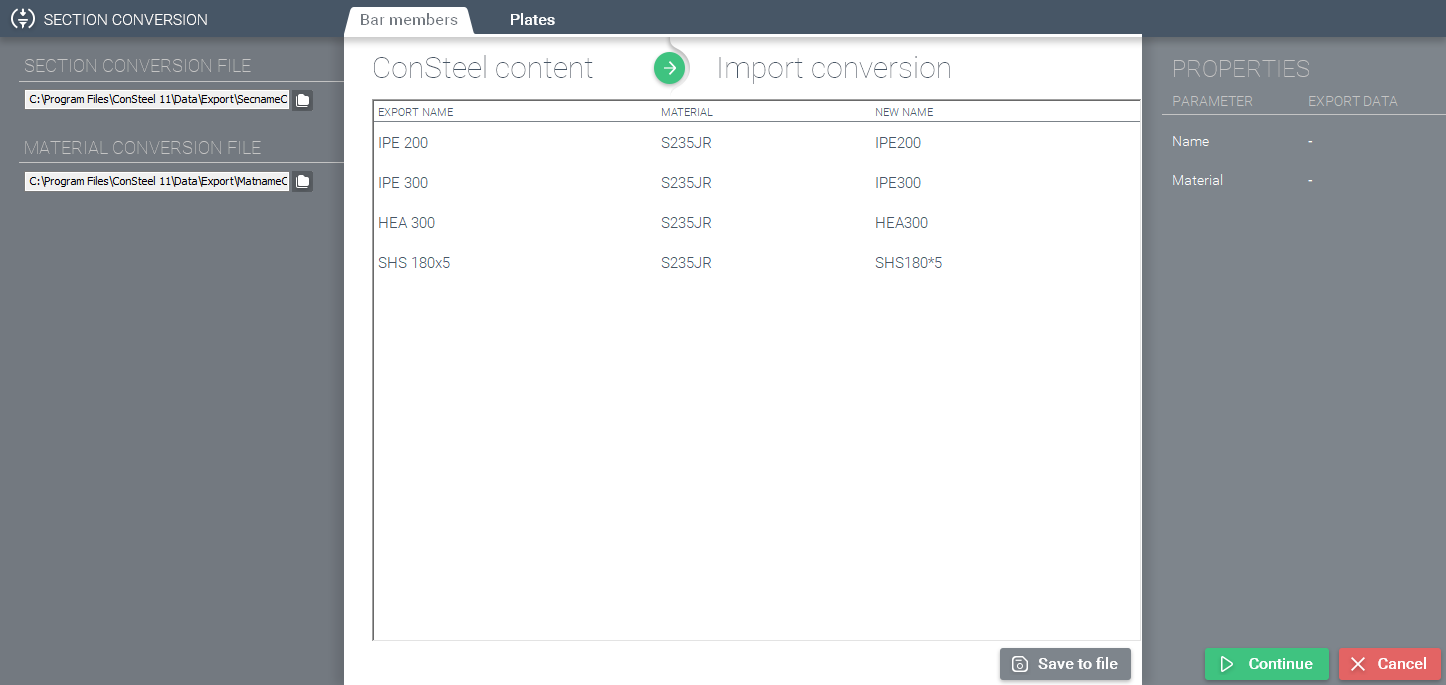Browse for material conversion file

[x=302, y=181]
